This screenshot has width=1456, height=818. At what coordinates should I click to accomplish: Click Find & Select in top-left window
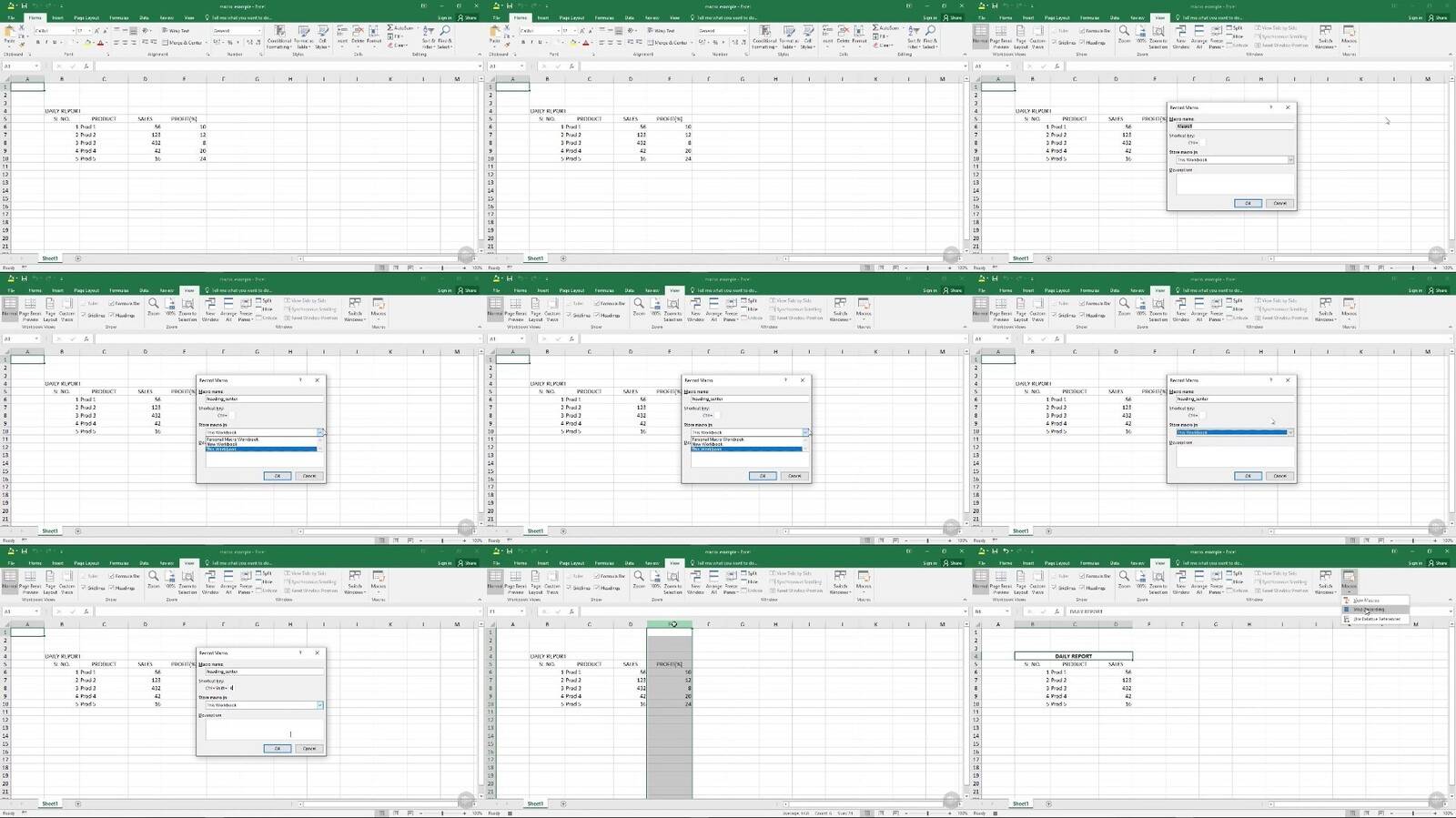445,36
